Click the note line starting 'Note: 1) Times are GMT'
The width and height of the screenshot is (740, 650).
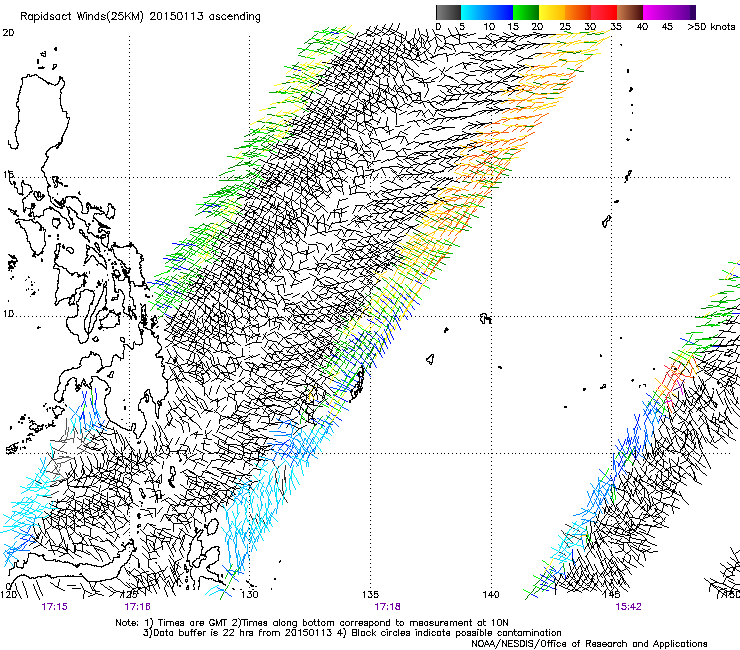coord(312,623)
